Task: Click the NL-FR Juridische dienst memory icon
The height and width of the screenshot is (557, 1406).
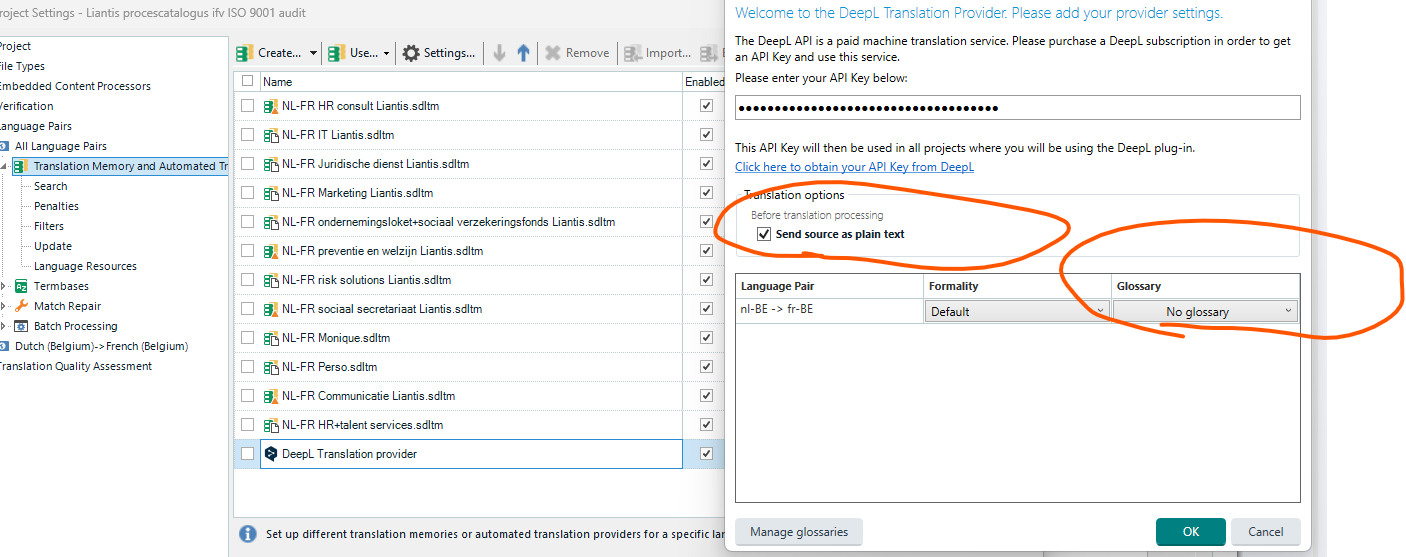Action: coord(270,164)
